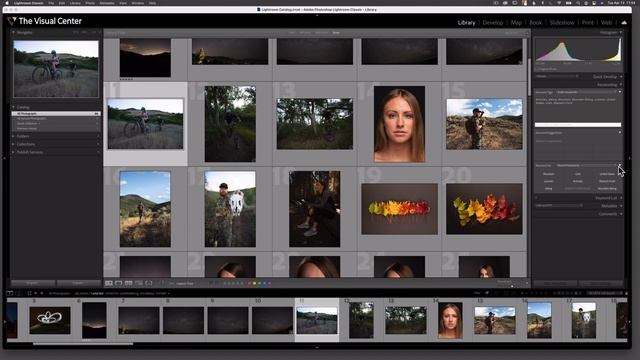Viewport: 640px width, 360px height.
Task: Click the library filter bar lock icon
Action: coord(527,33)
